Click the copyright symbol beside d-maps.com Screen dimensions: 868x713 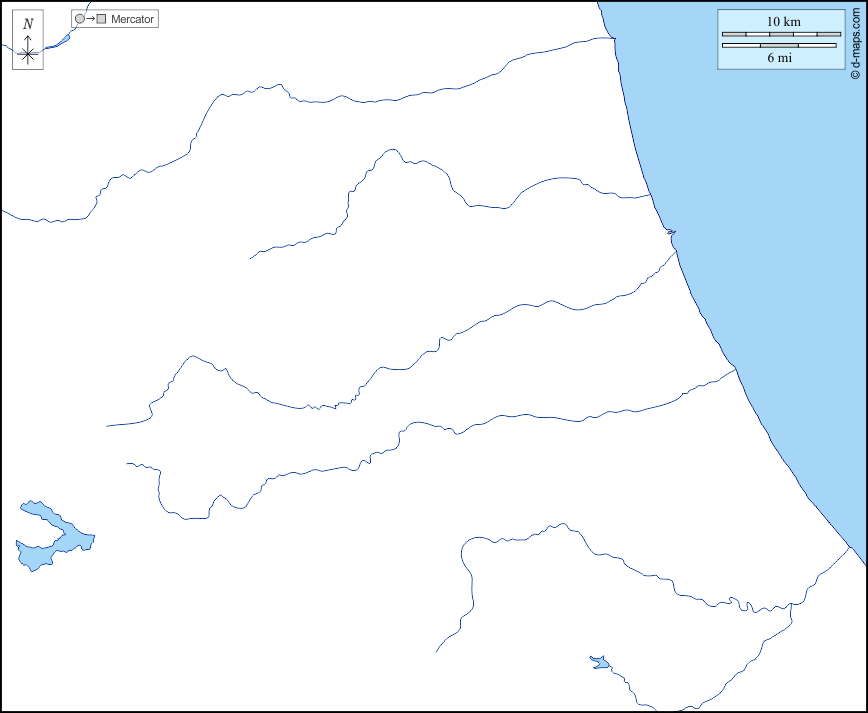[856, 73]
